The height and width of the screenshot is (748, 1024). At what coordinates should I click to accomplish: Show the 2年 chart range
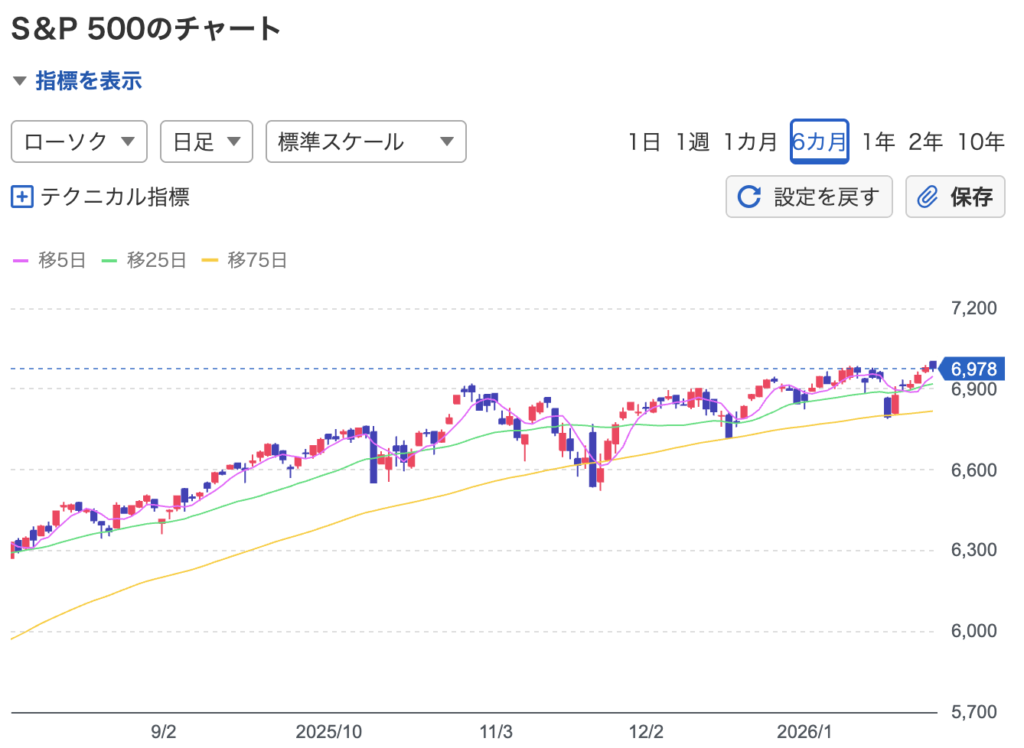click(x=925, y=142)
